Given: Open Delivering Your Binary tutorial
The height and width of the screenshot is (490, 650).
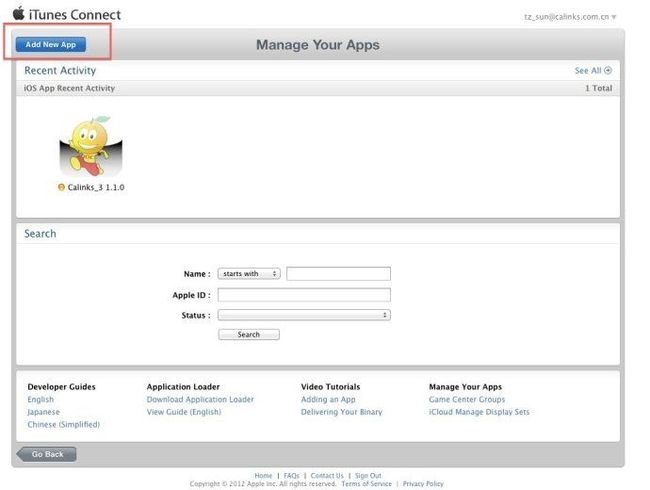Looking at the screenshot, I should click(342, 412).
